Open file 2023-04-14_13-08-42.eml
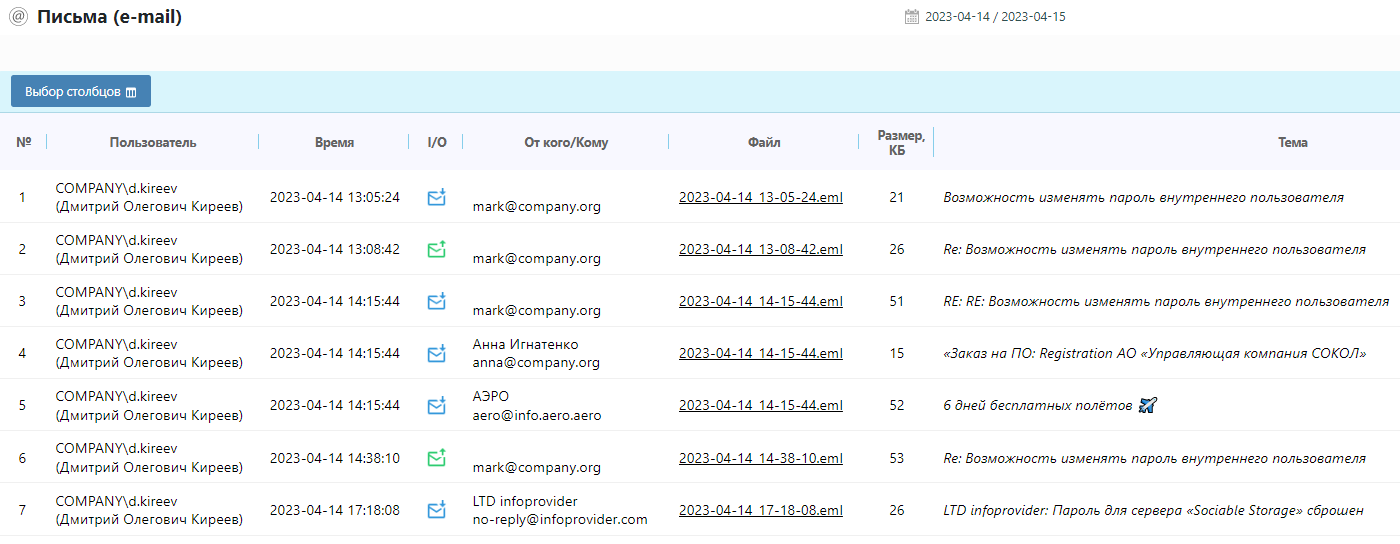Viewport: 1400px width, 544px height. point(760,250)
